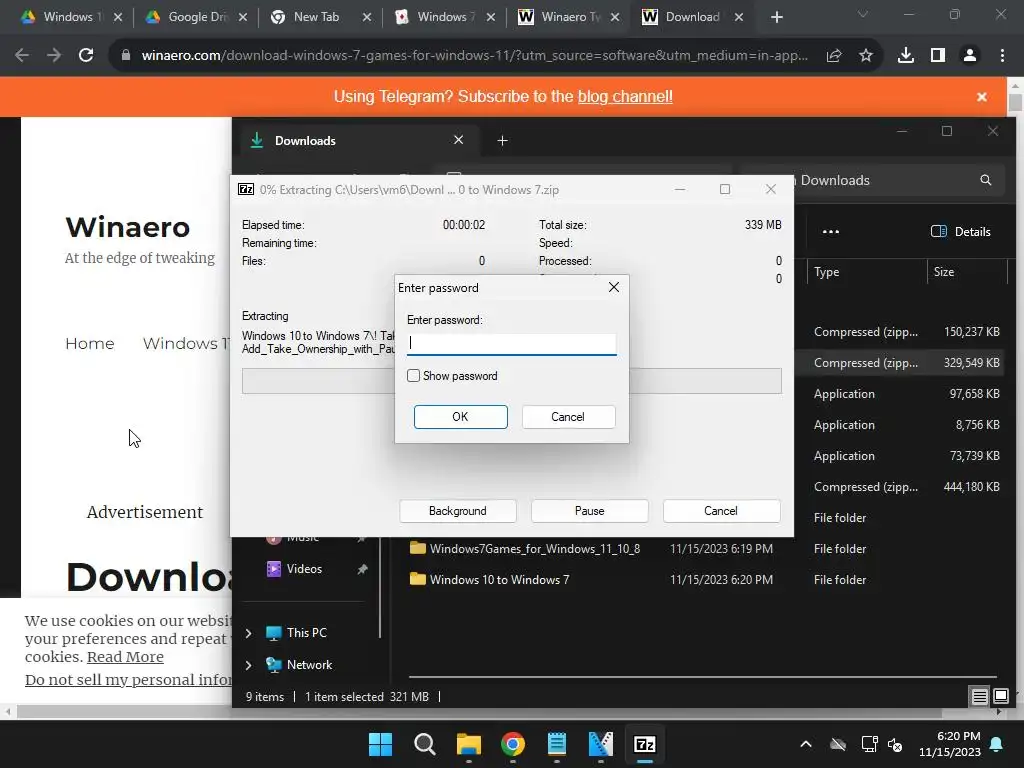The width and height of the screenshot is (1024, 768).
Task: Open the taskbar clock and date
Action: coord(950,744)
